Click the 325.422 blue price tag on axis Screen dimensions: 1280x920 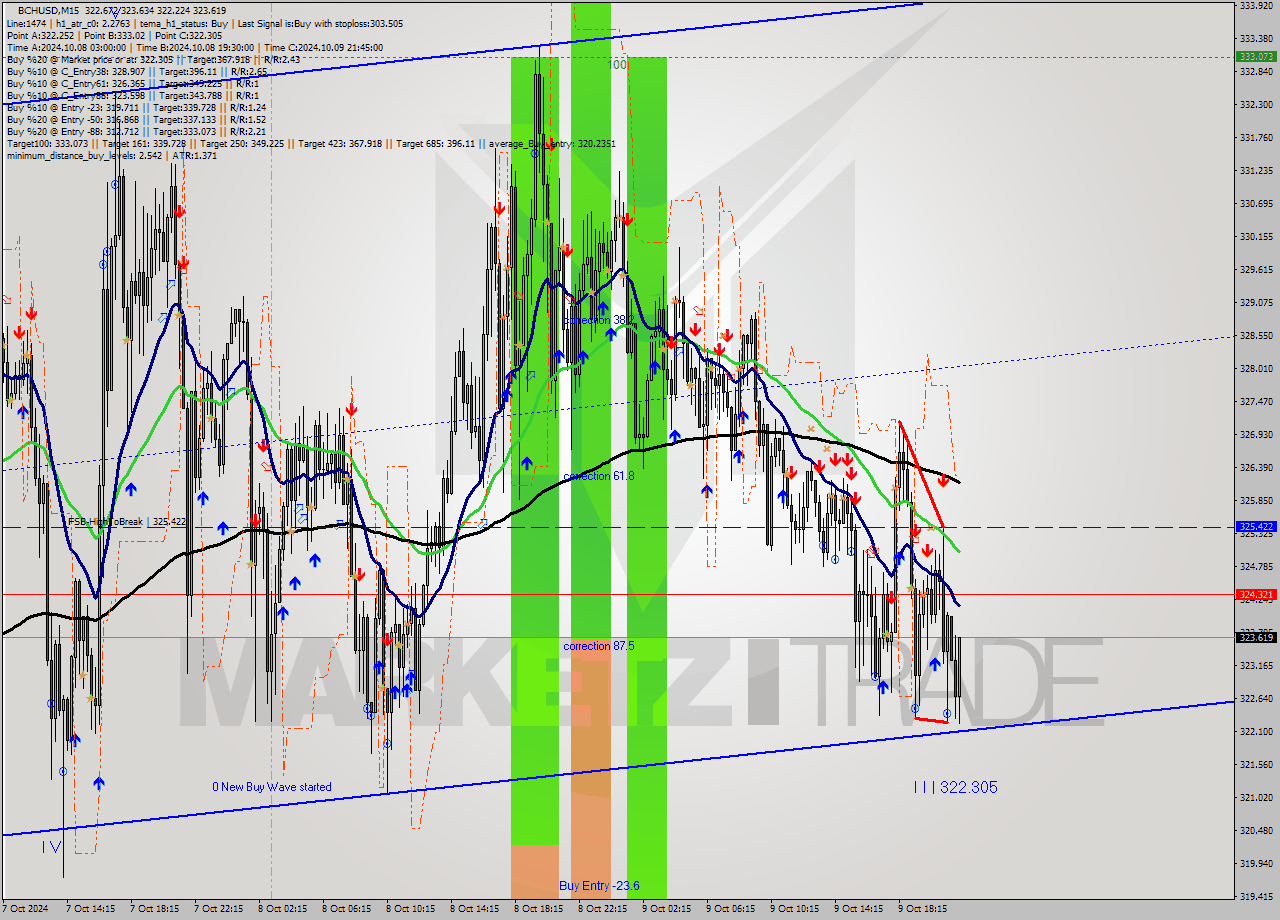pyautogui.click(x=1255, y=526)
